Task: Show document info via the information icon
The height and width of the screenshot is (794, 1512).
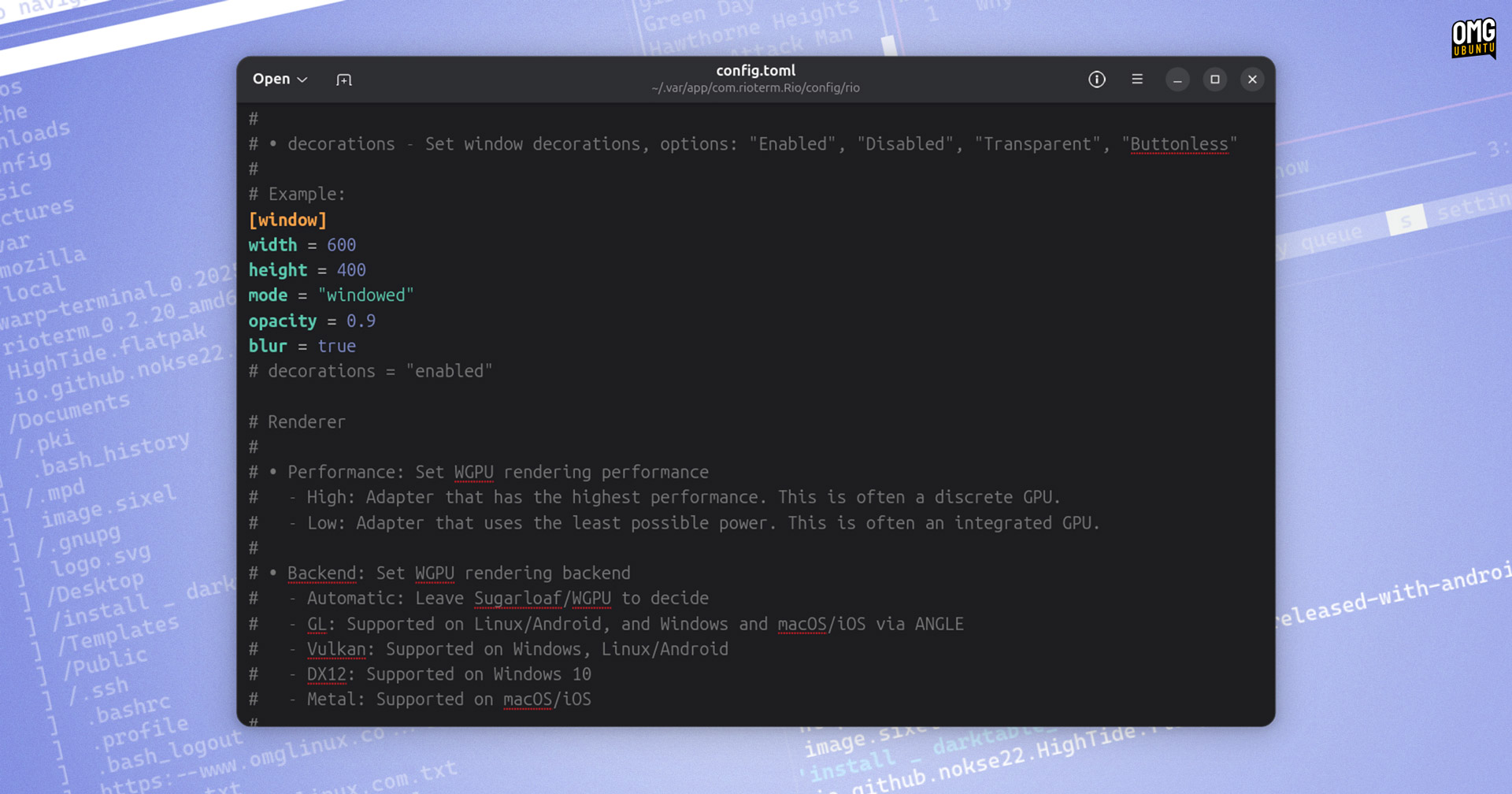Action: (x=1097, y=80)
